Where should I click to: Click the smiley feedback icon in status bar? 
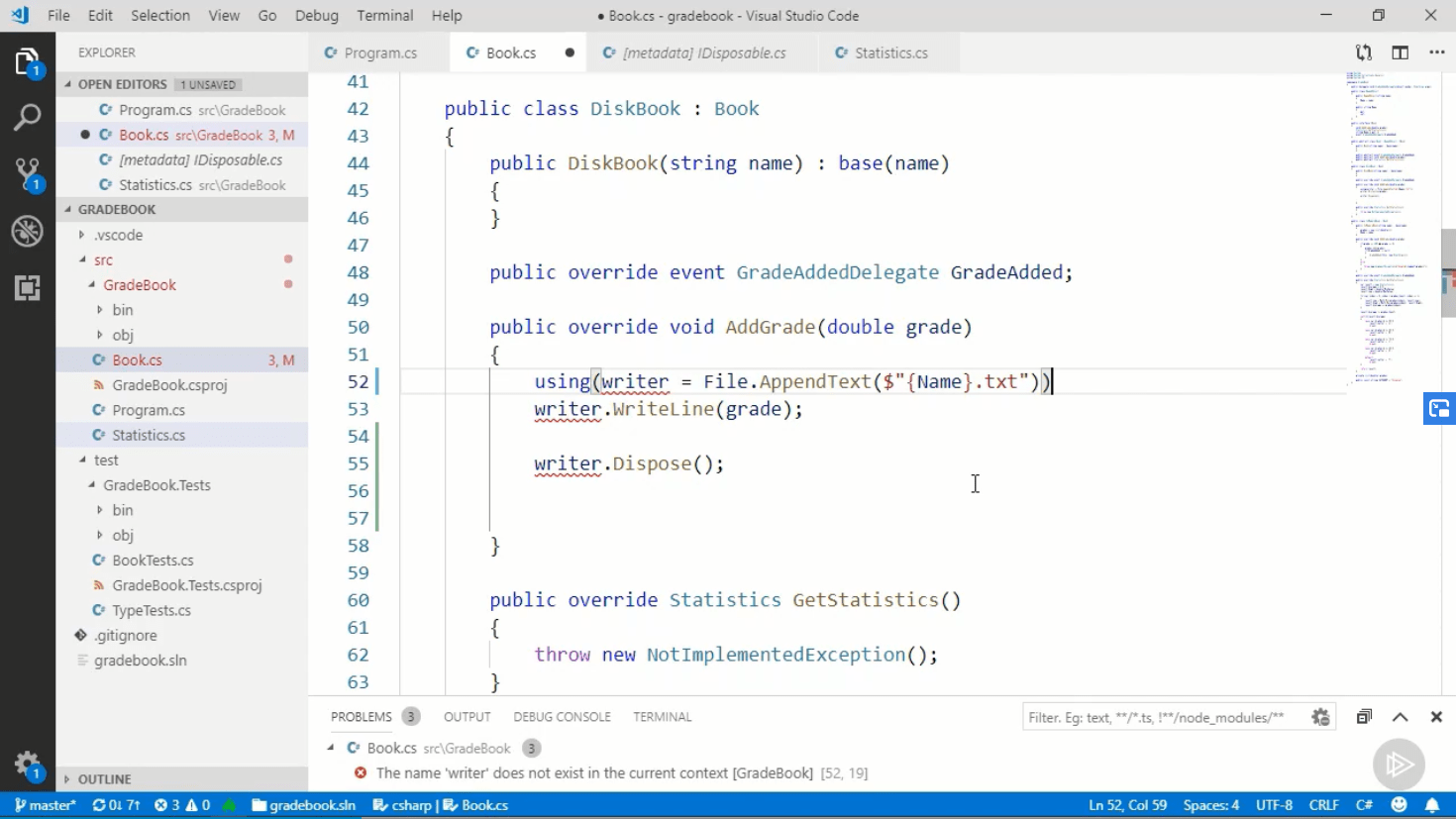click(1399, 805)
